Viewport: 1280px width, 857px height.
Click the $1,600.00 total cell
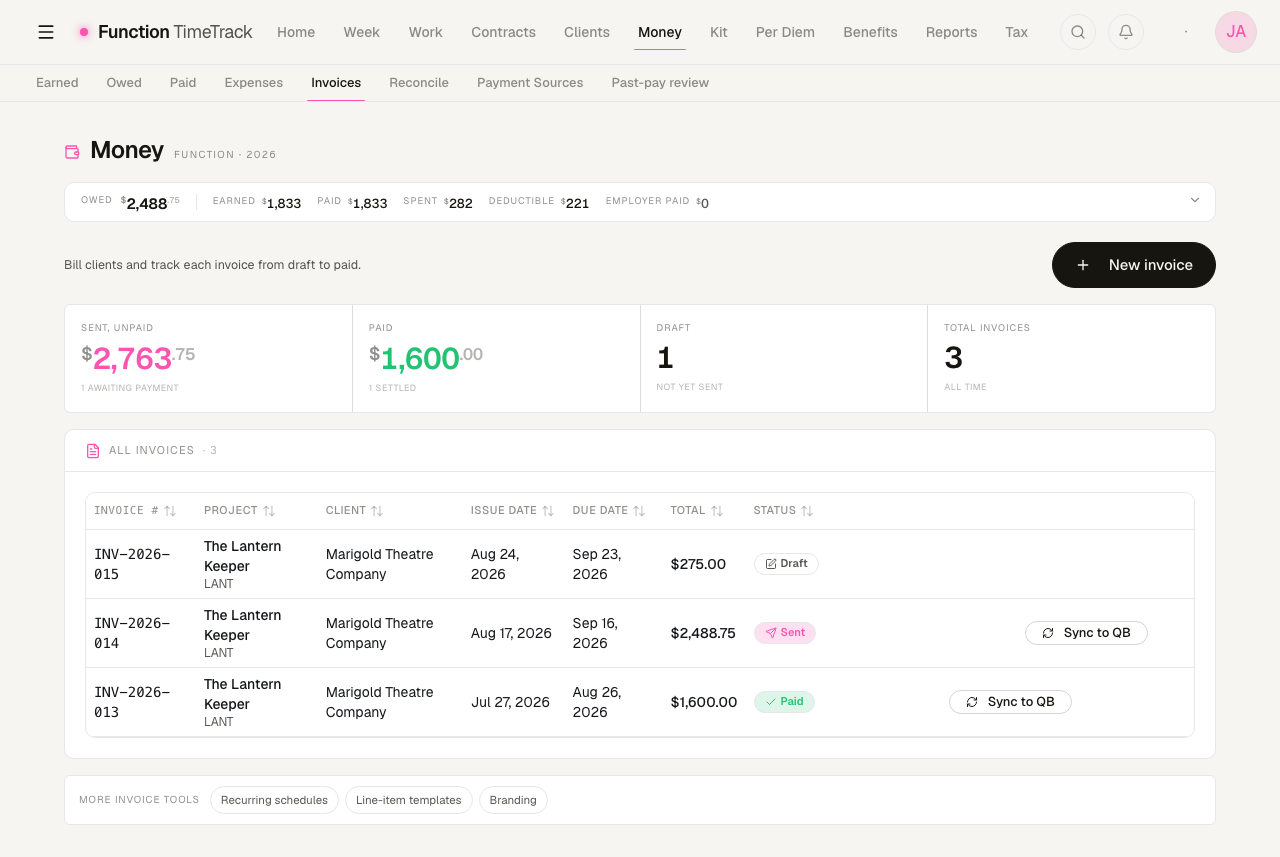(x=704, y=702)
